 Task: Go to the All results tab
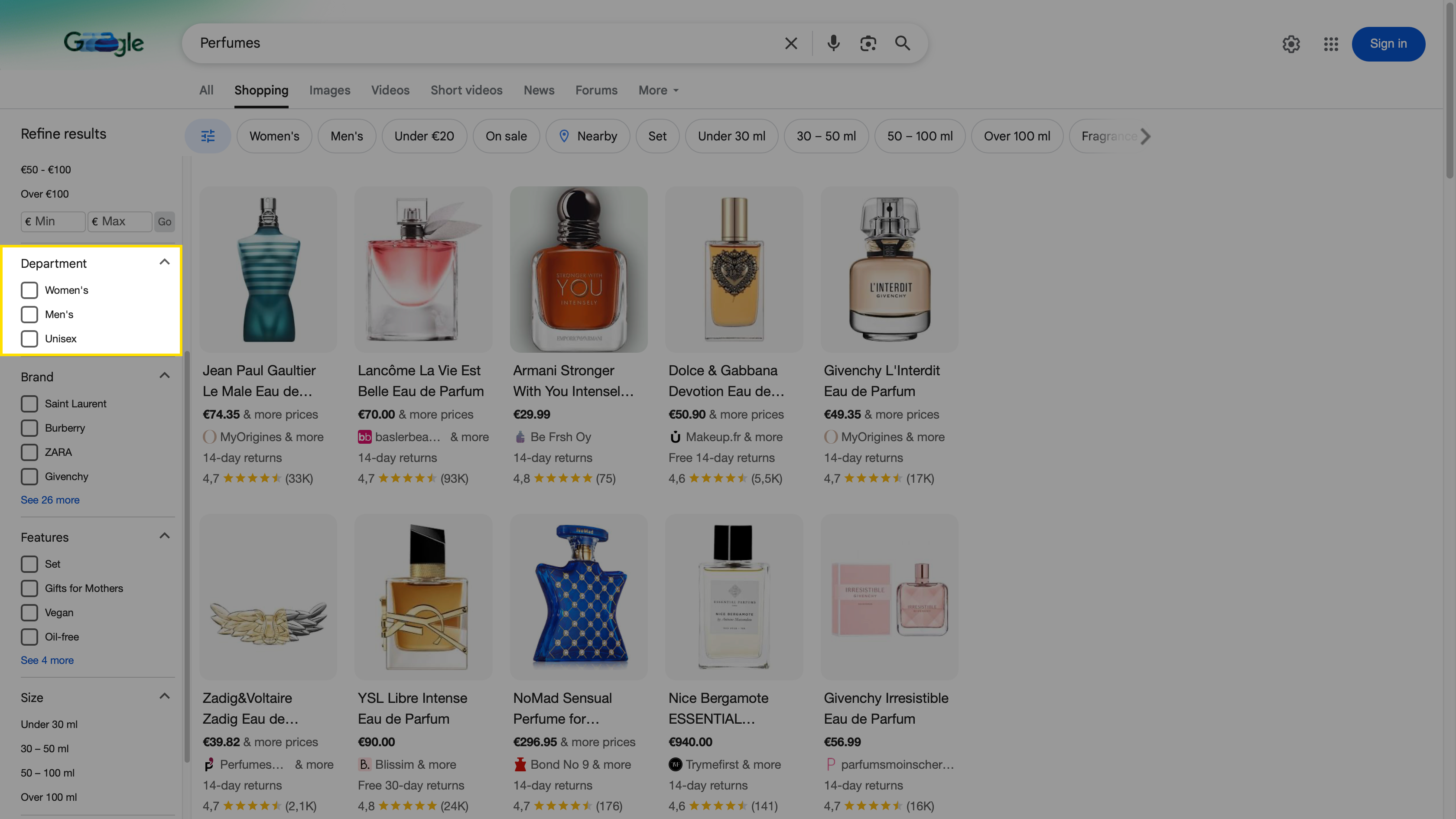[206, 91]
